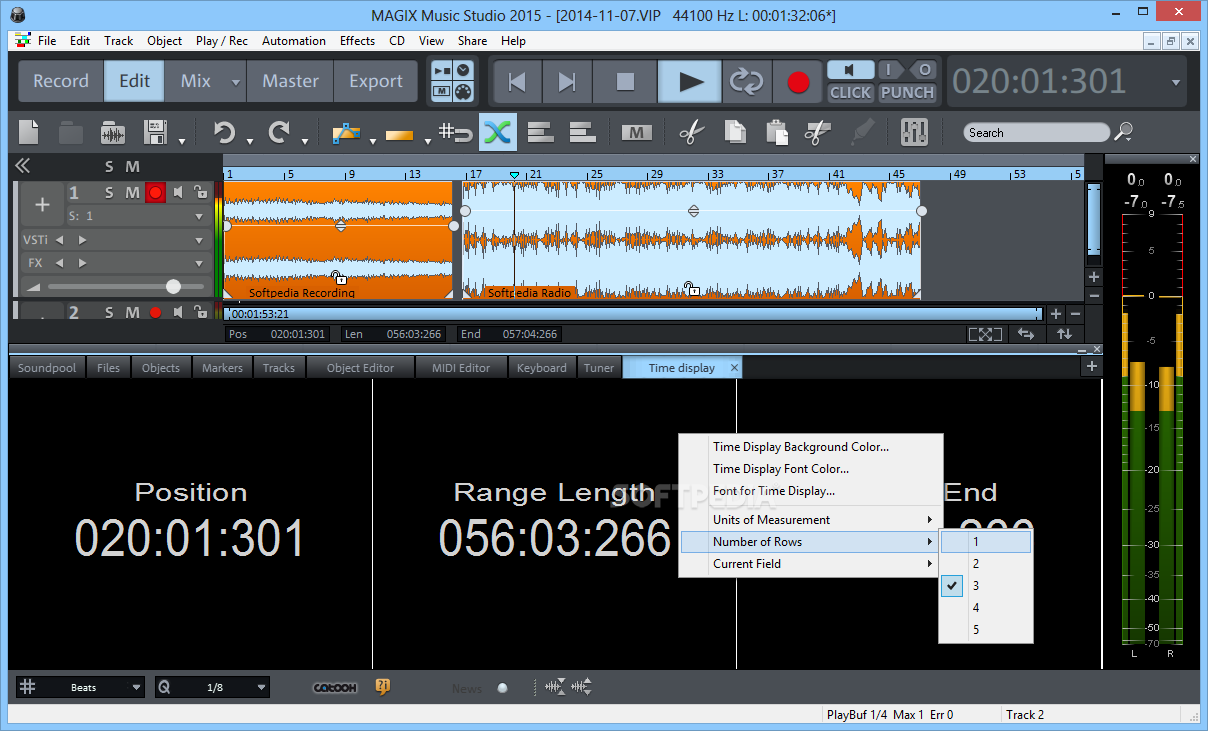The width and height of the screenshot is (1208, 731).
Task: Collapse the track header with the double arrows
Action: [x=22, y=166]
